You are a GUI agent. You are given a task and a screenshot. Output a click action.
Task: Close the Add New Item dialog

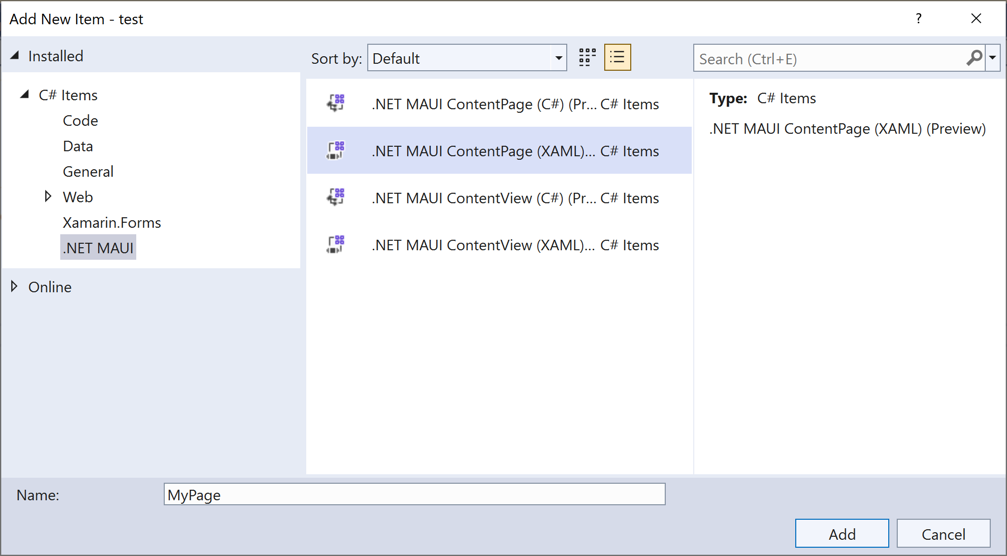(976, 19)
